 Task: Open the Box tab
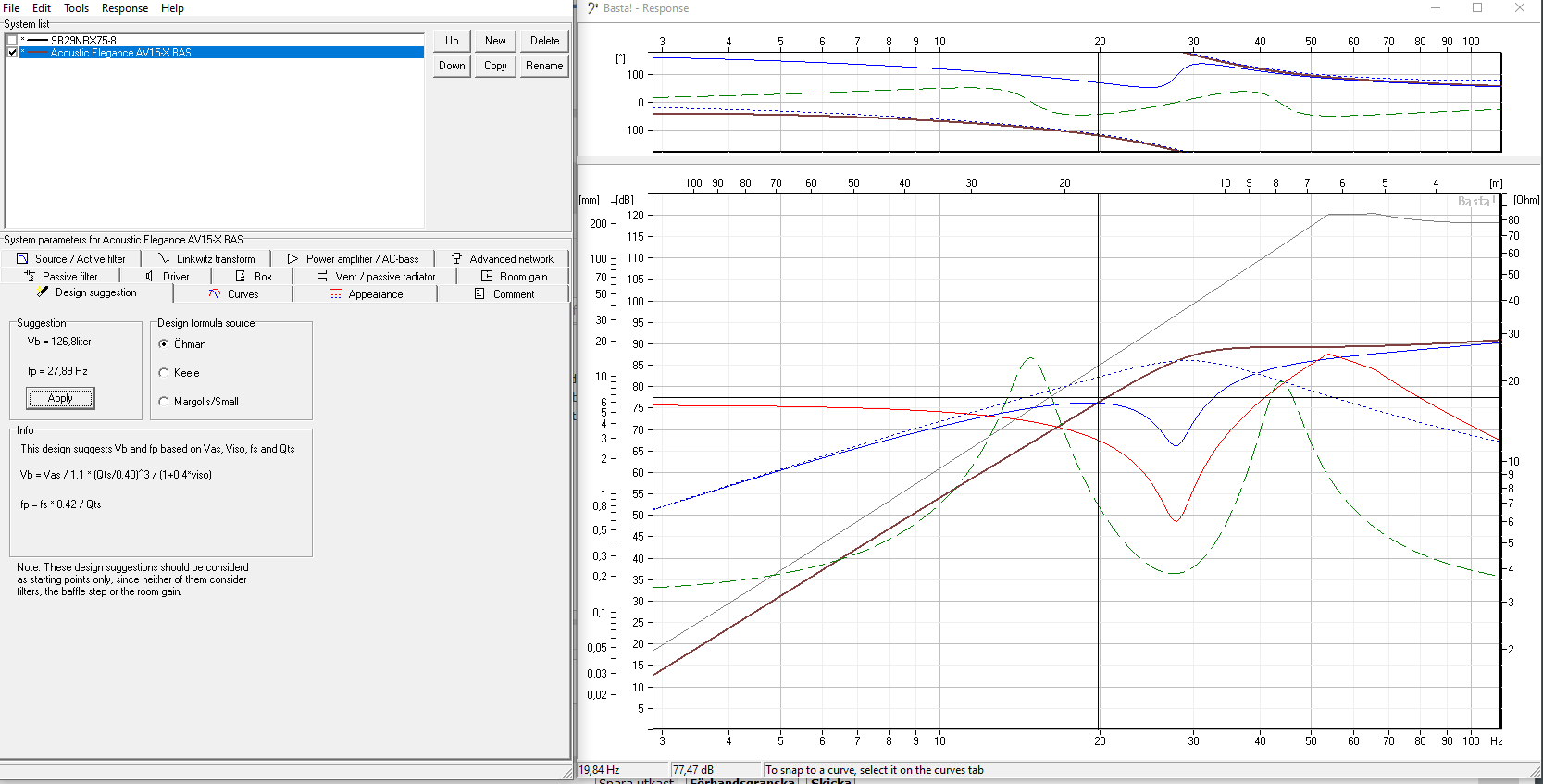point(253,277)
